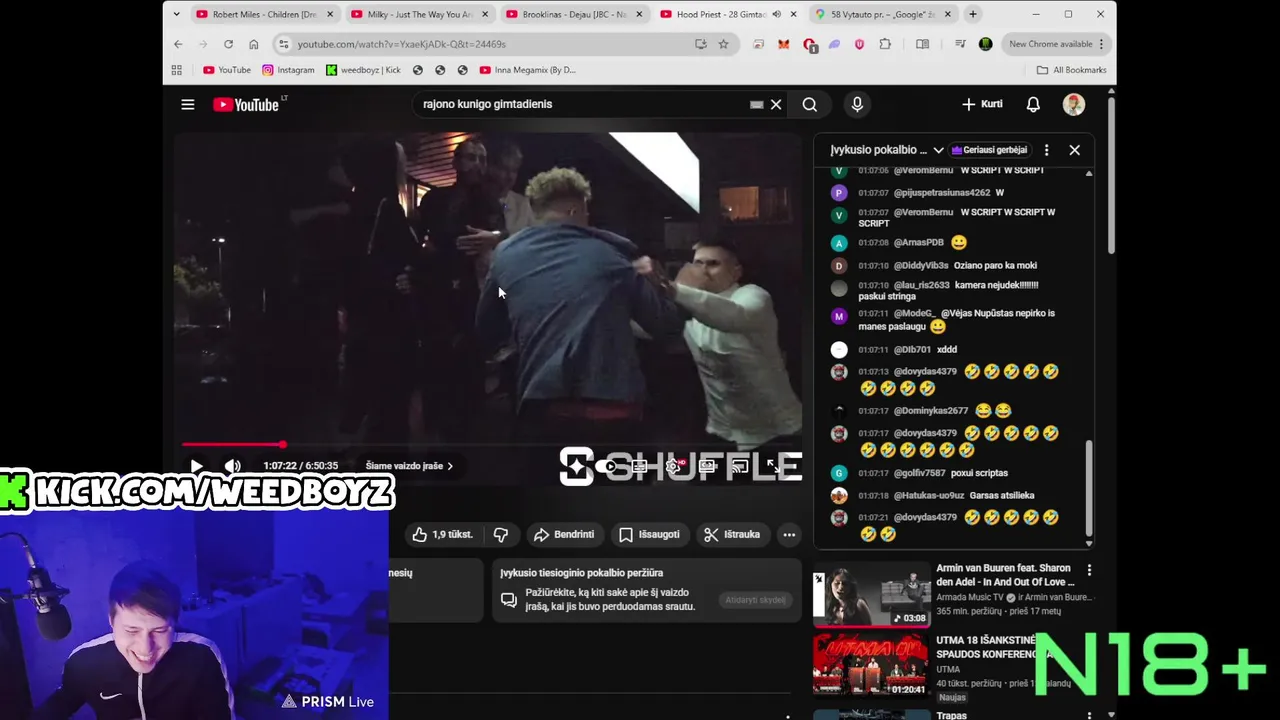Screen dimensions: 1280x720
Task: Open the tab search dropdown arrow
Action: [176, 14]
